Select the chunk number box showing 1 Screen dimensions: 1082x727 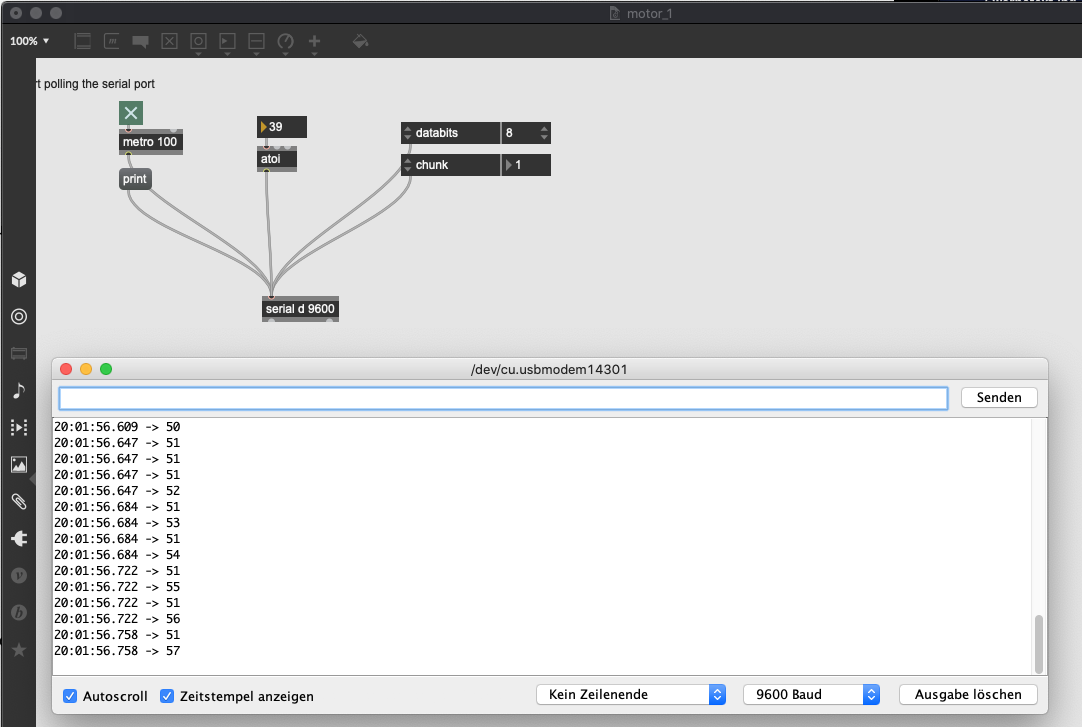(x=526, y=165)
